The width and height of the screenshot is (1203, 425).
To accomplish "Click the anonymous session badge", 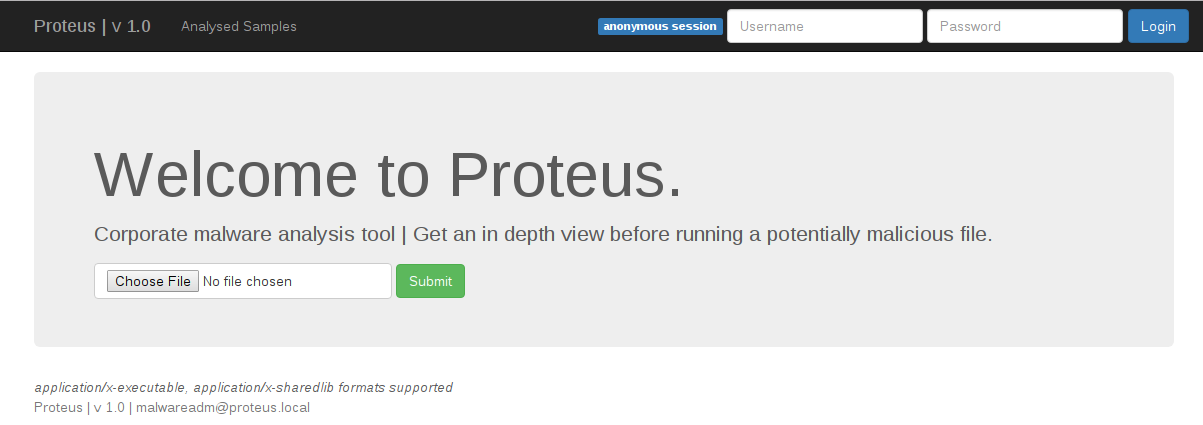I will [660, 26].
